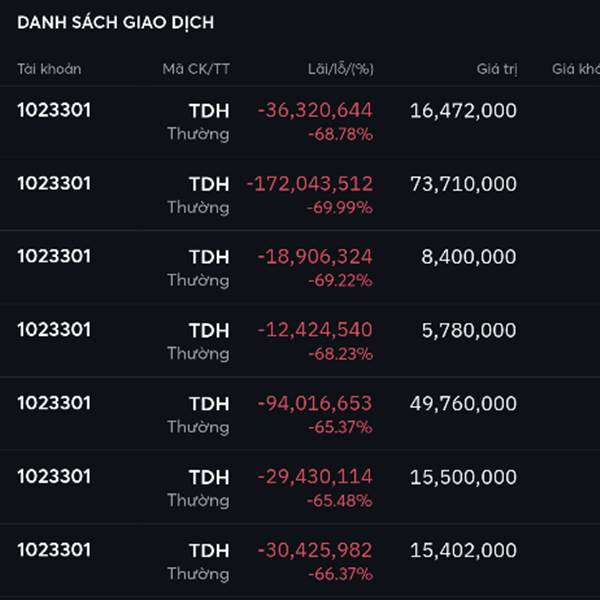Viewport: 600px width, 600px height.
Task: Open the transaction with loss -30,425,982
Action: pyautogui.click(x=300, y=561)
